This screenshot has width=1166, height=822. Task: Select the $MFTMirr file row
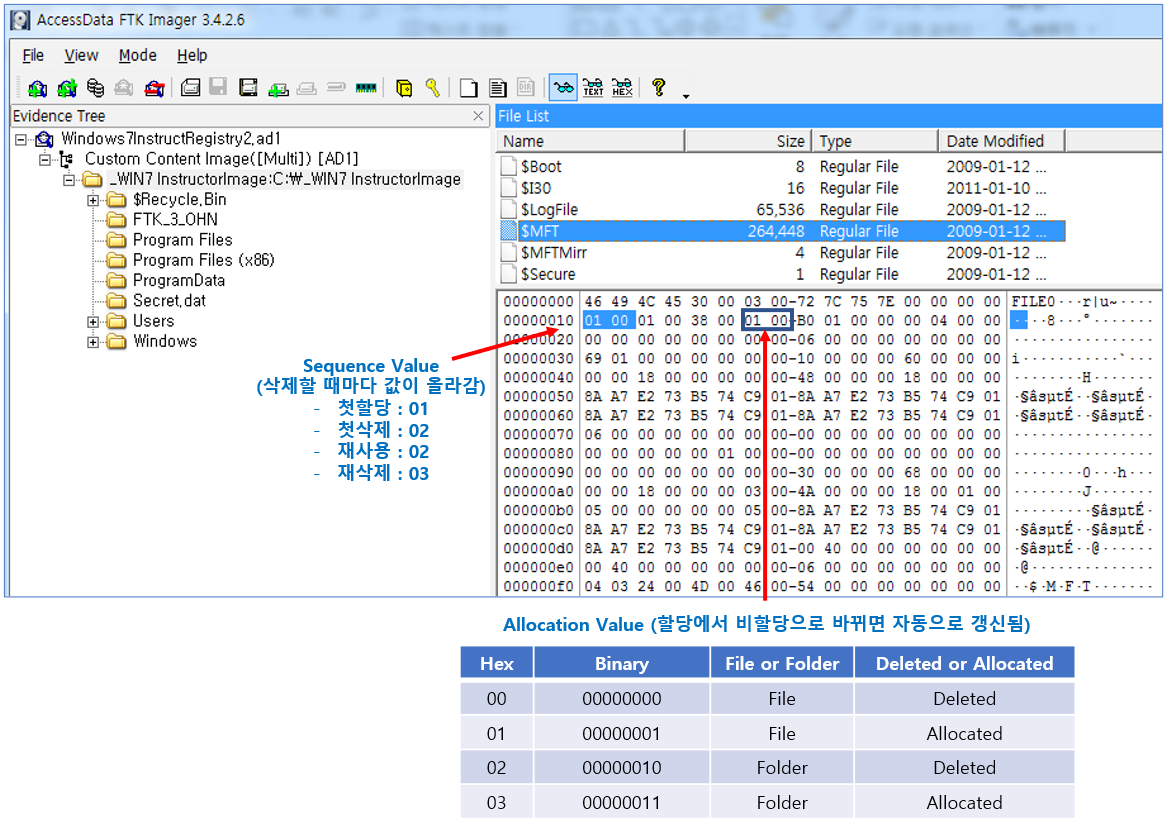(782, 252)
